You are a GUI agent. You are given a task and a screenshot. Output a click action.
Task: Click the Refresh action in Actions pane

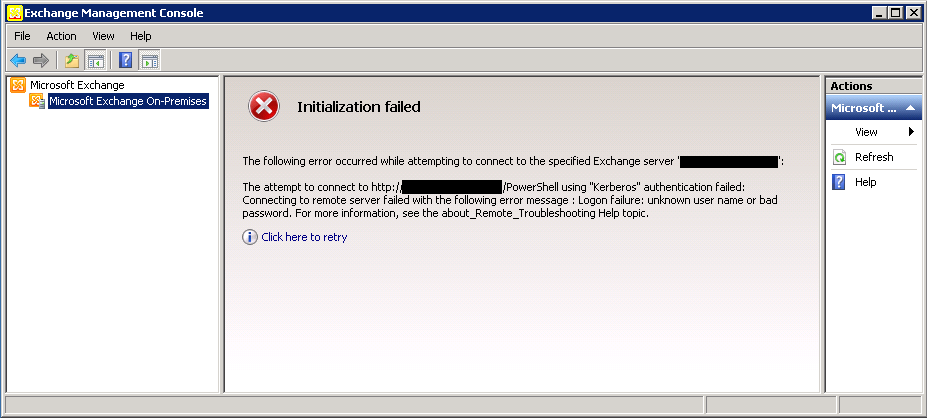(873, 157)
